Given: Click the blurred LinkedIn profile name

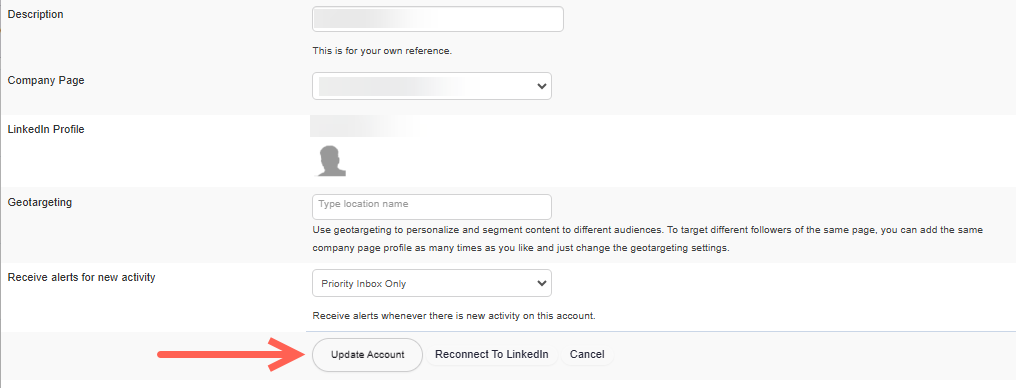Looking at the screenshot, I should [363, 126].
